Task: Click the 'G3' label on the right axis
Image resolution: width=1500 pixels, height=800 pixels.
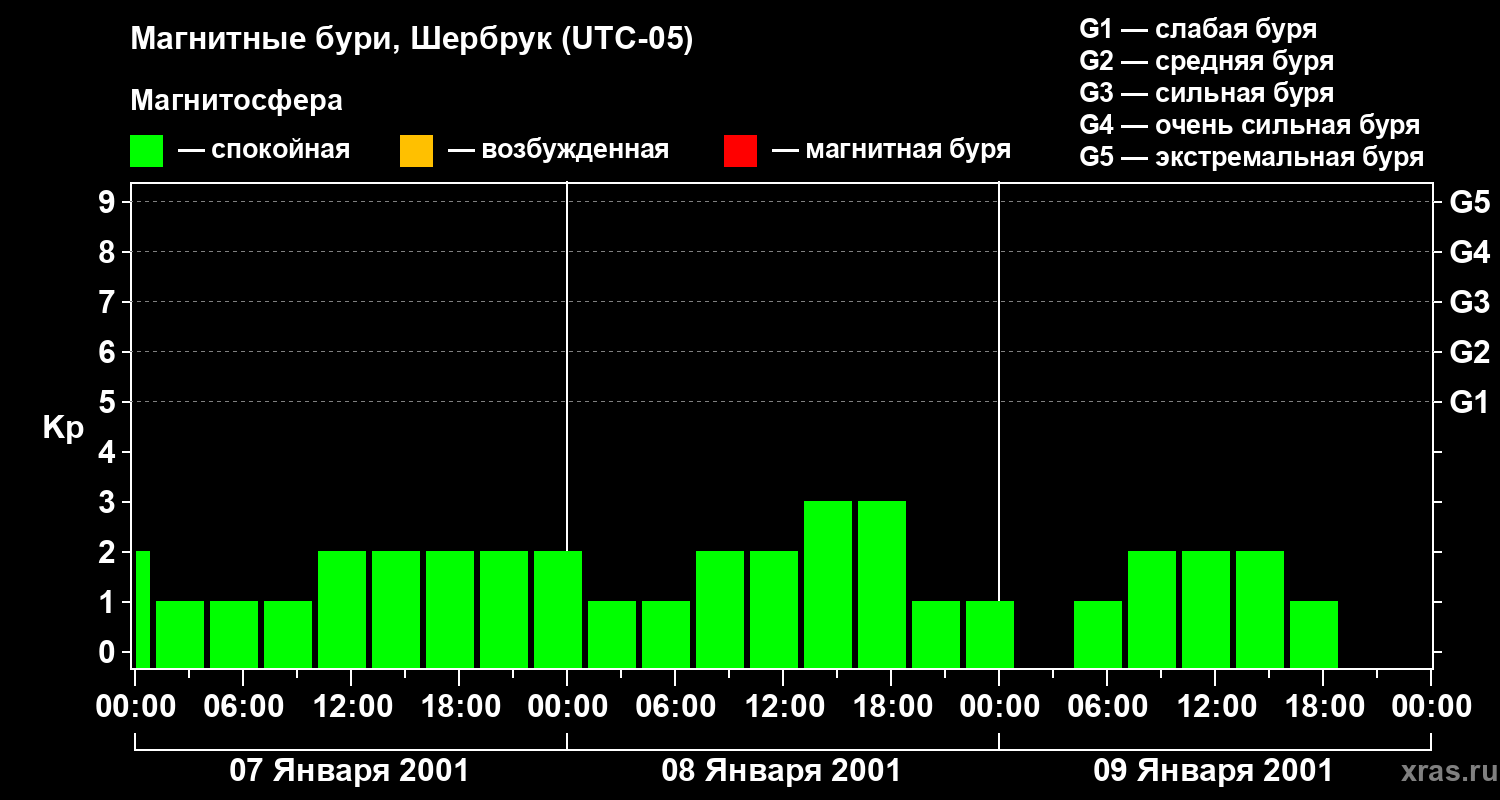Action: tap(1470, 302)
